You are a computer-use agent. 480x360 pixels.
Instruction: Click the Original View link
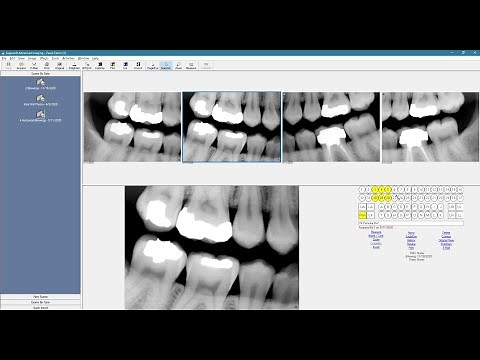point(446,240)
